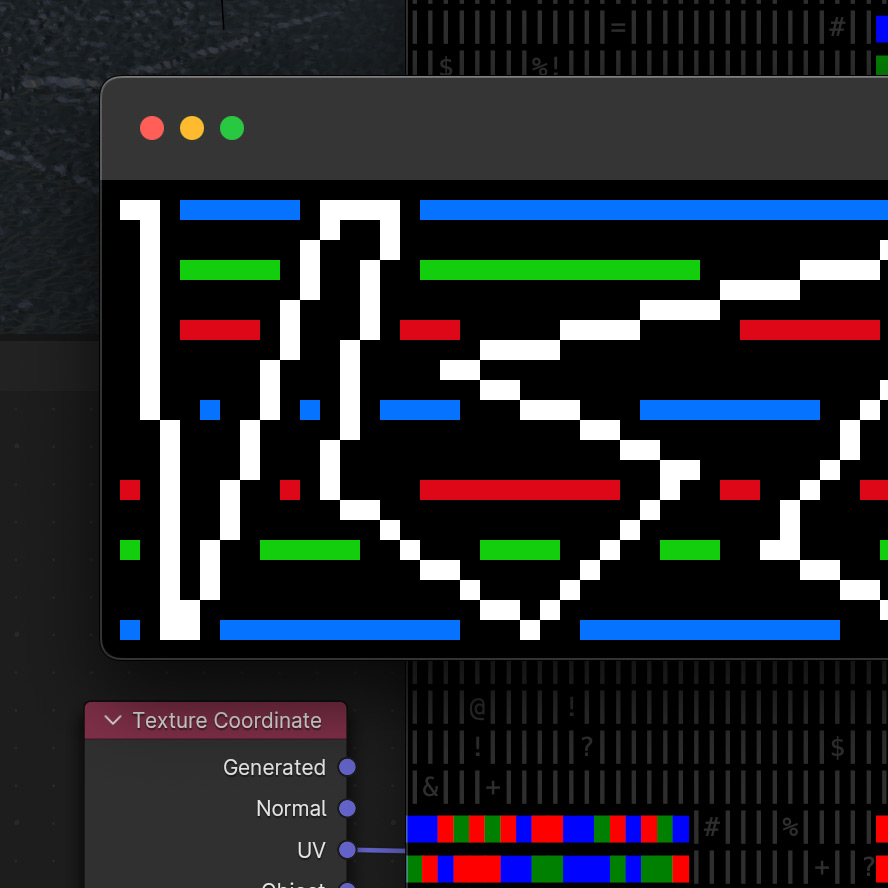Click the UV output socket dot
Image resolution: width=888 pixels, height=888 pixels.
click(x=347, y=849)
